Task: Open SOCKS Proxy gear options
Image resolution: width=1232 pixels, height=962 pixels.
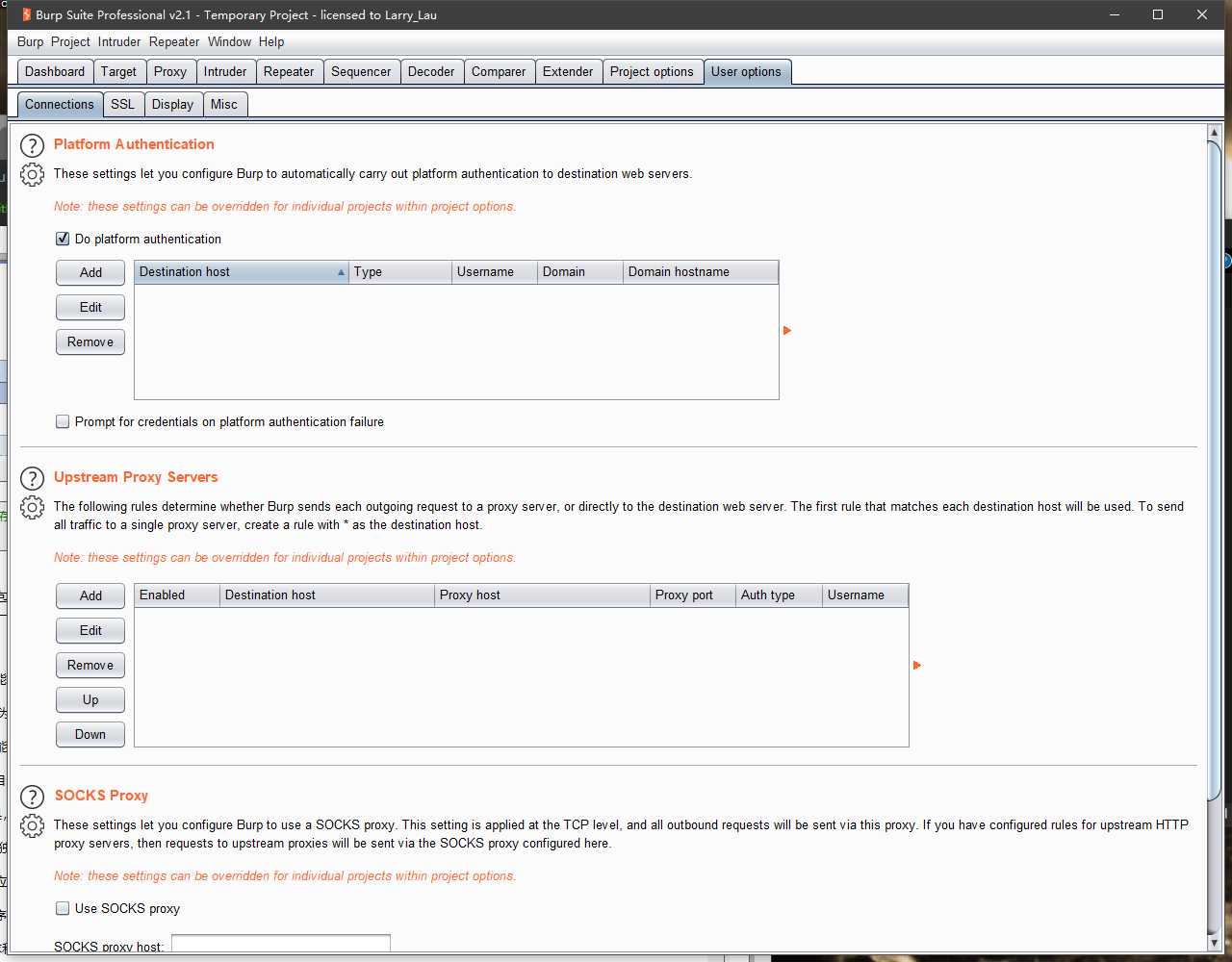Action: 33,825
